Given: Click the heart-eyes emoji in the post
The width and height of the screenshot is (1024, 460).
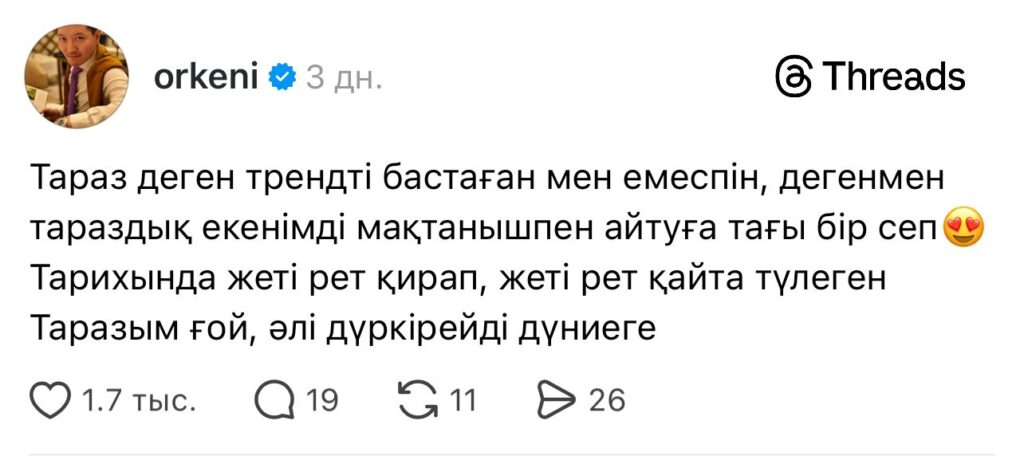Looking at the screenshot, I should pyautogui.click(x=963, y=229).
